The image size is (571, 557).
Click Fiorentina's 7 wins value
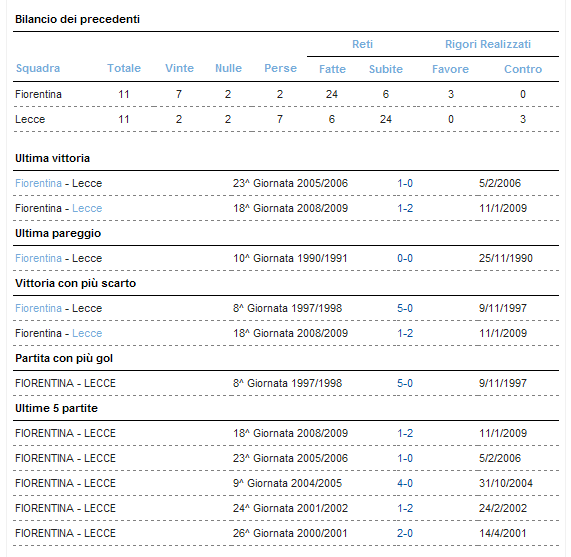tap(179, 94)
